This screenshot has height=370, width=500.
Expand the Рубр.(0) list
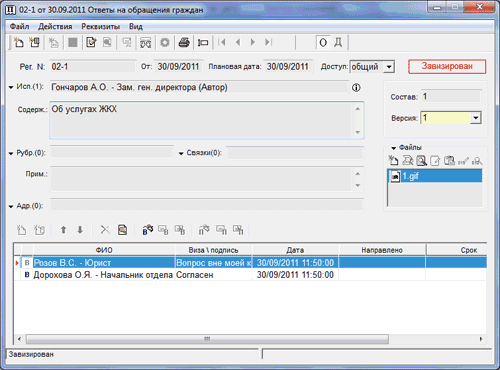click(11, 153)
